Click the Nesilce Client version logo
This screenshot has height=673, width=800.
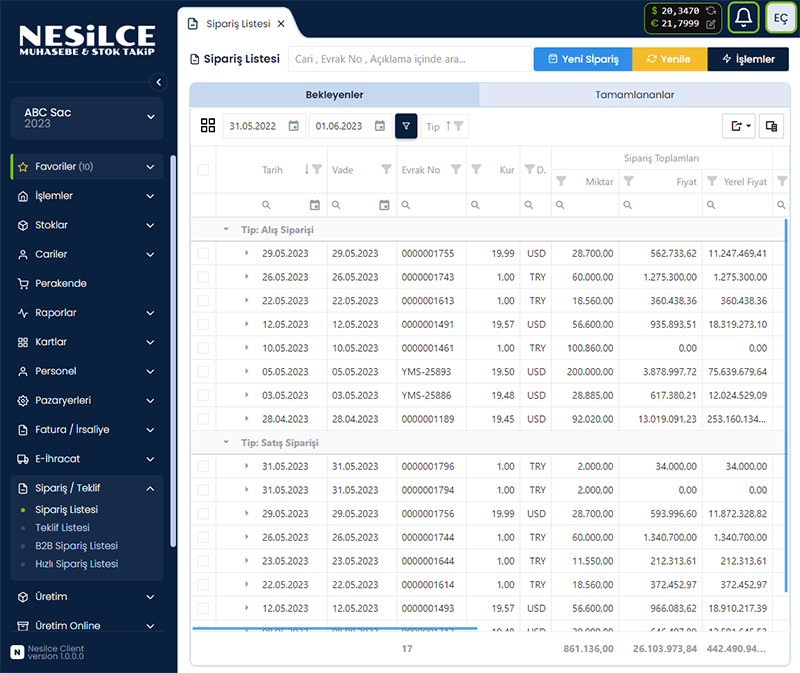tap(17, 652)
